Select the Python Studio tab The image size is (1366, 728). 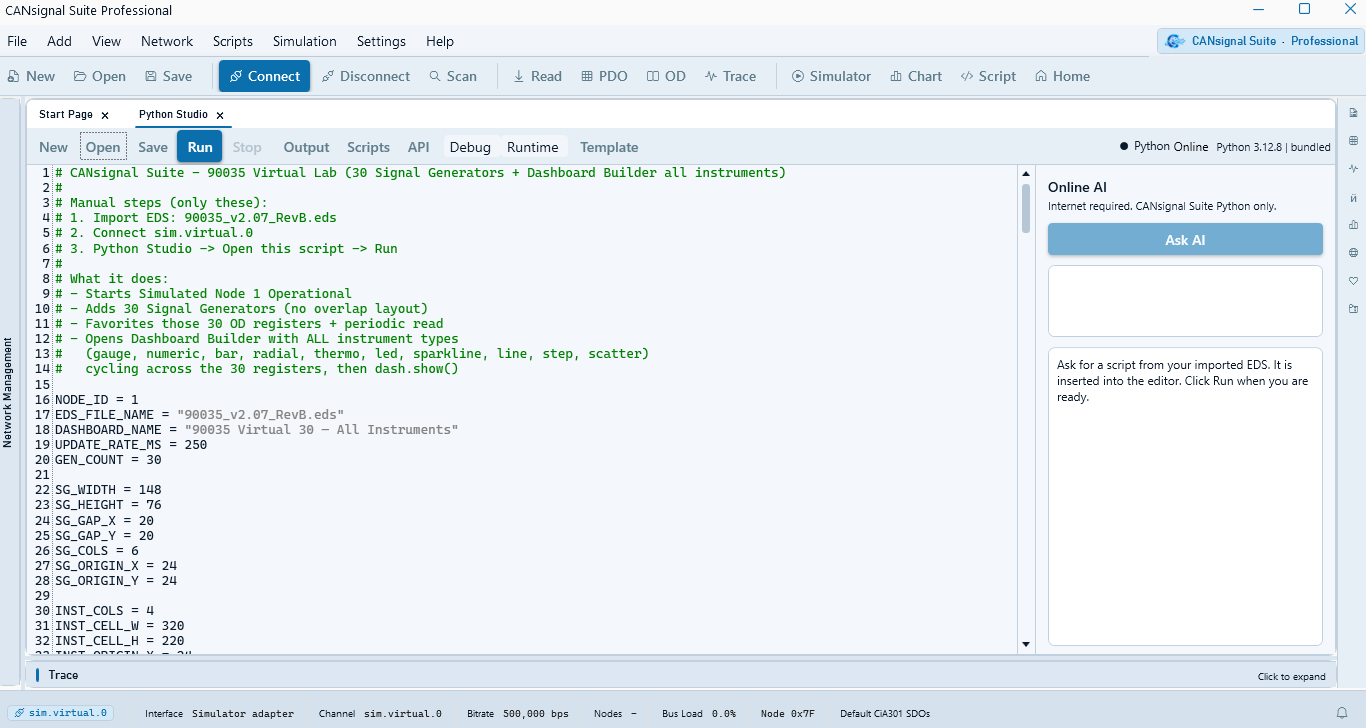(173, 115)
